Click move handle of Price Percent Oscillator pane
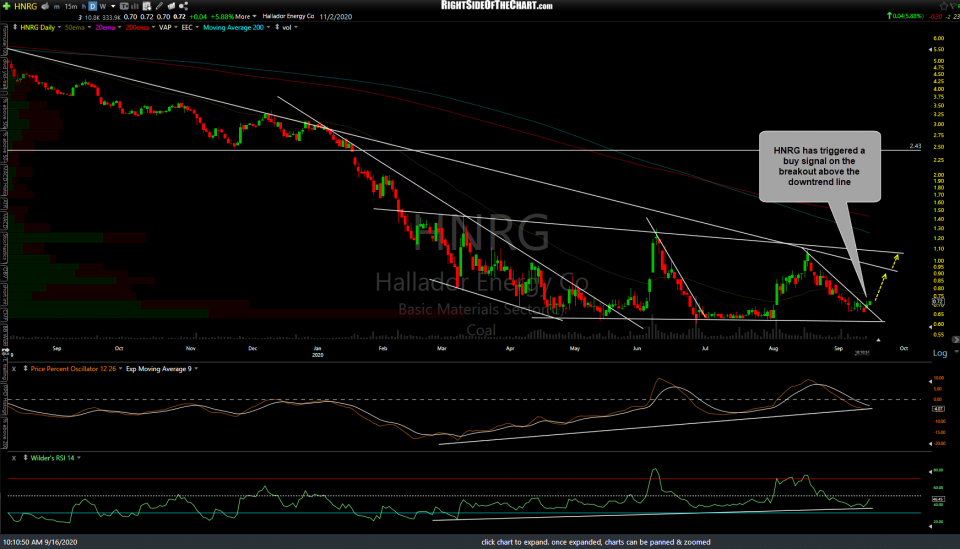The height and width of the screenshot is (549, 960). [25, 369]
